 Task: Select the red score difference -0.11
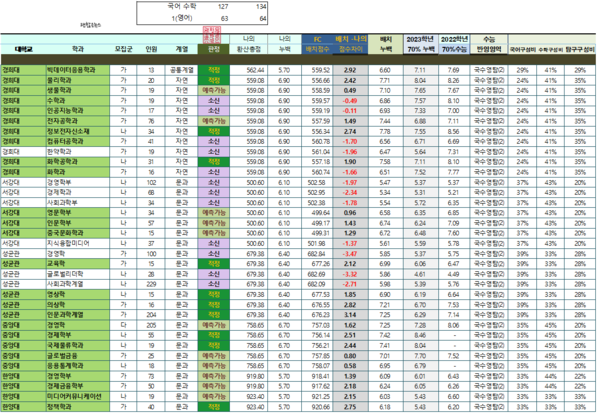click(350, 111)
